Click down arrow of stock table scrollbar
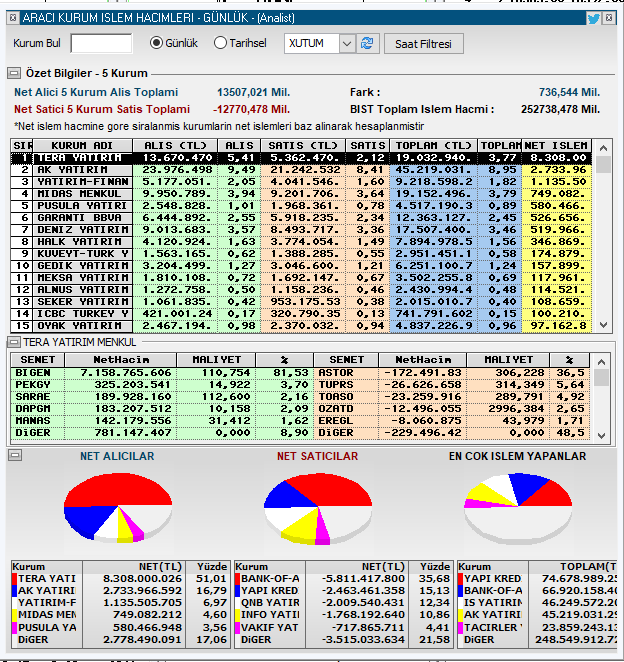Viewport: 624px width, 662px height. tap(602, 436)
